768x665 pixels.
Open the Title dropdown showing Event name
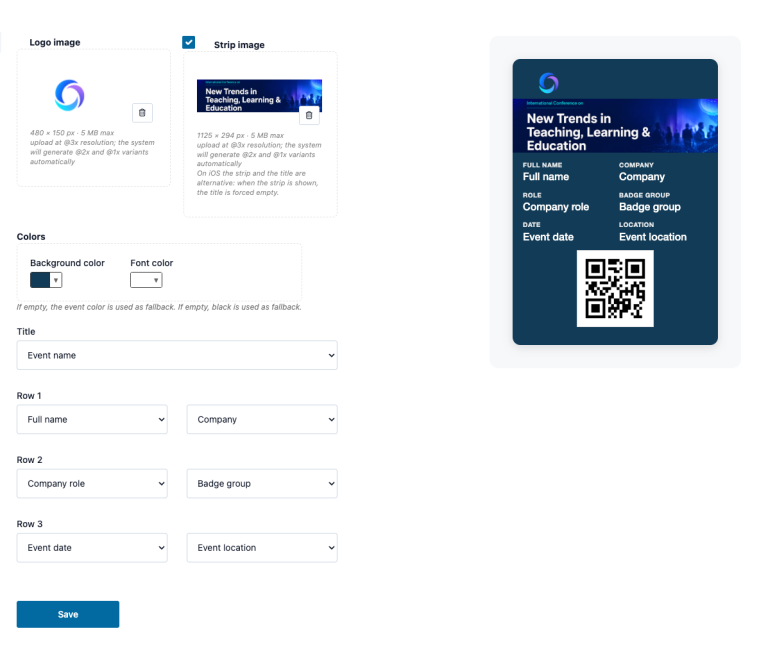pos(177,355)
